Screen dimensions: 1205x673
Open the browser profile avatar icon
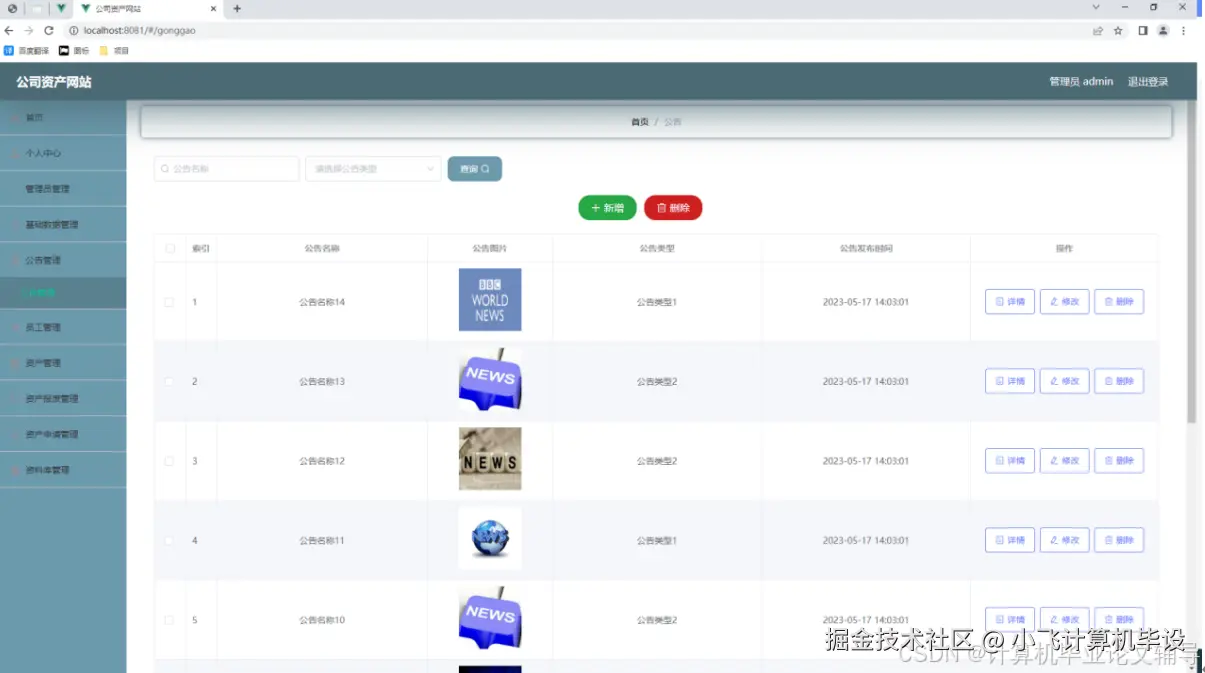1163,31
